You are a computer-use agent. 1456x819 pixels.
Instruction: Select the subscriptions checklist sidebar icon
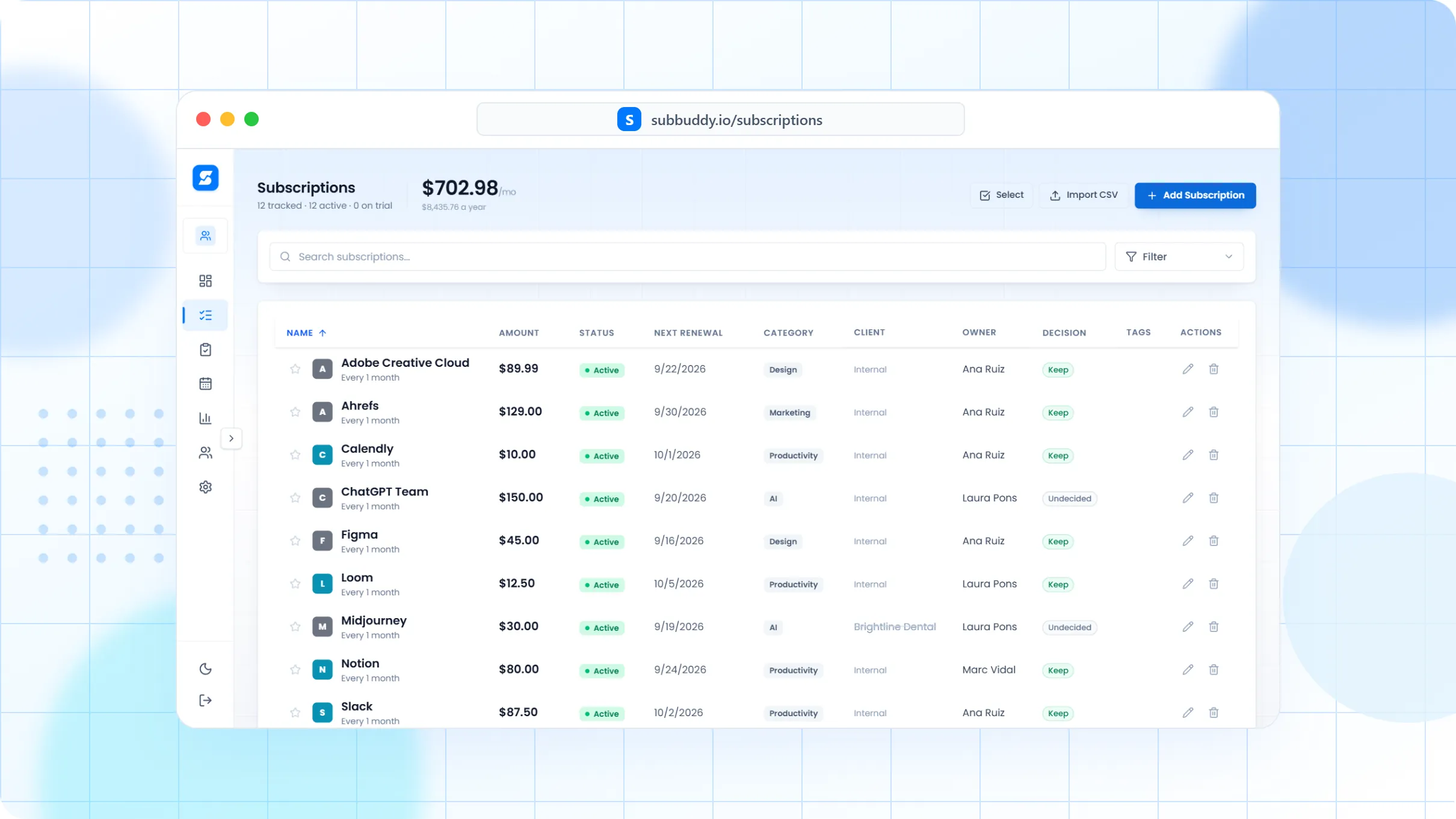205,315
